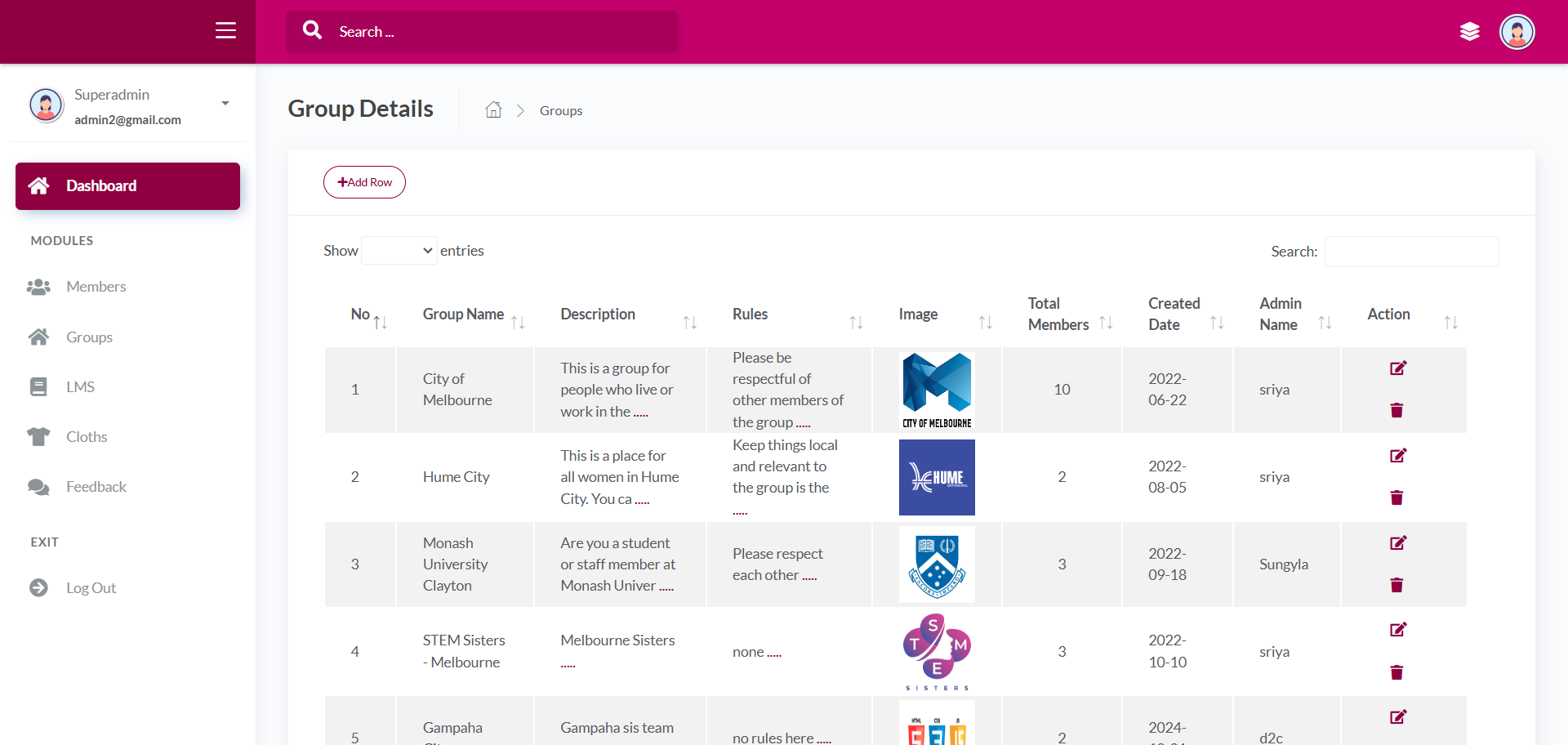Edit the City of Melbourne group
This screenshot has height=745, width=1568.
point(1397,368)
